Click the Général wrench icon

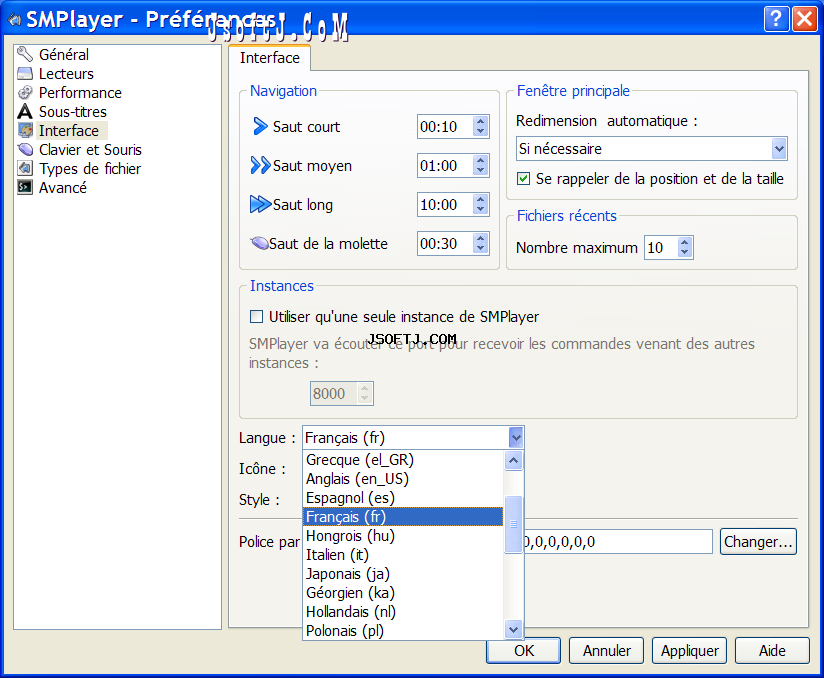pos(25,54)
